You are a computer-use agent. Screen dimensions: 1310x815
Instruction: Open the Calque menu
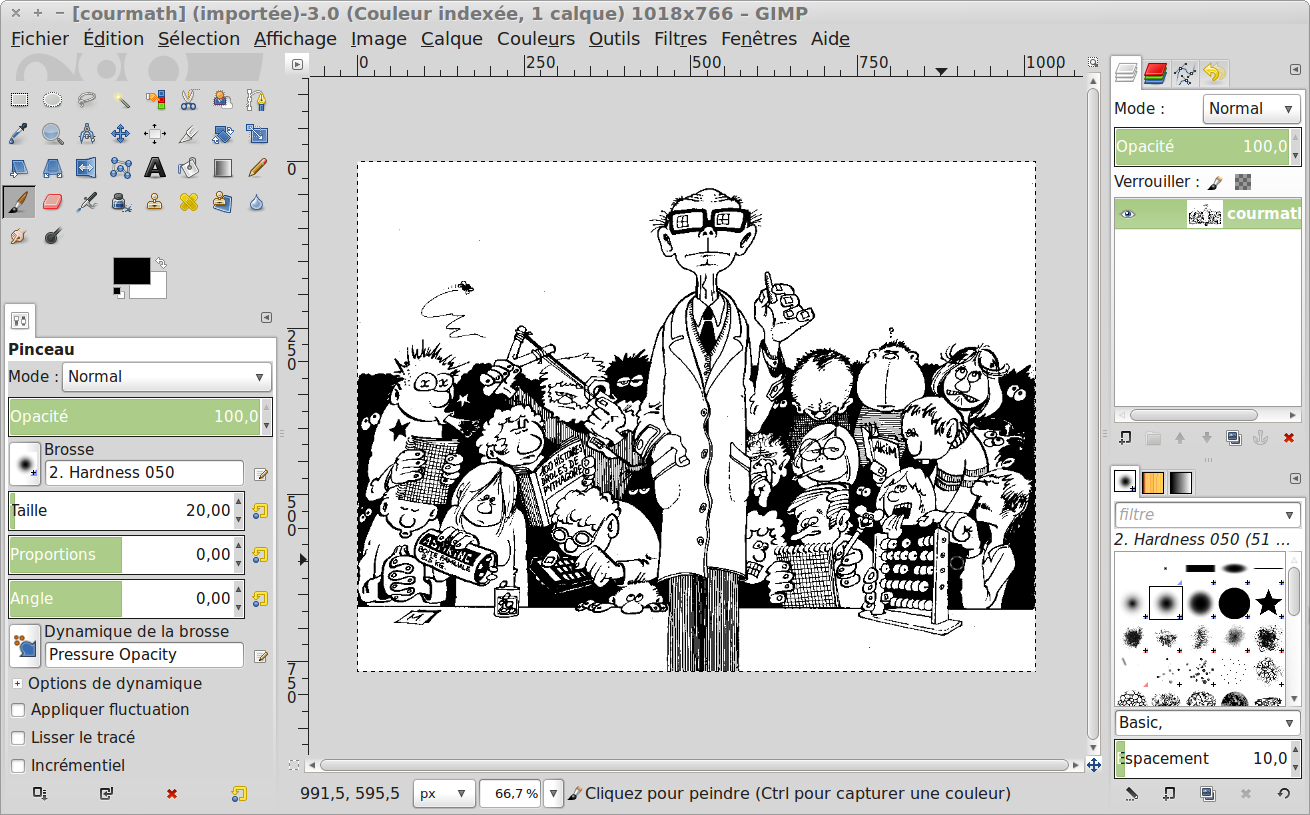click(452, 39)
